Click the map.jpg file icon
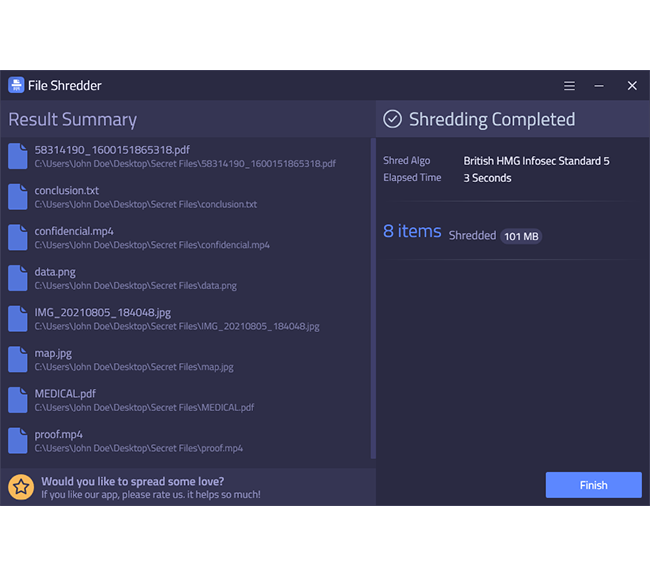Screen dimensions: 650x575 (18, 359)
